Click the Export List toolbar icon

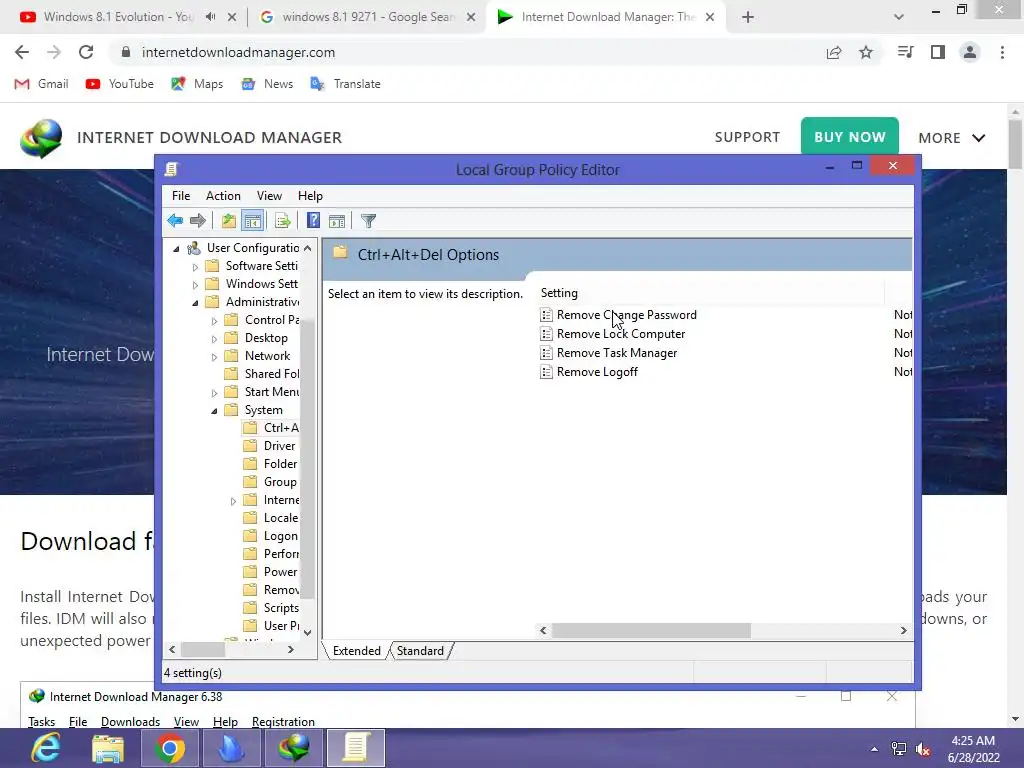click(283, 221)
